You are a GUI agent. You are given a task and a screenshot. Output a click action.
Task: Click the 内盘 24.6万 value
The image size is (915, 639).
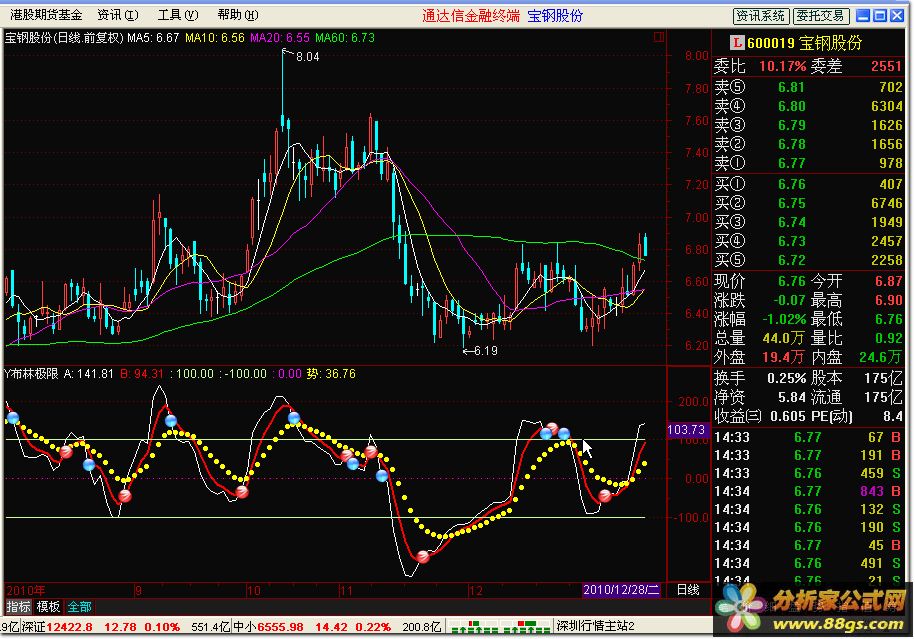pyautogui.click(x=881, y=357)
